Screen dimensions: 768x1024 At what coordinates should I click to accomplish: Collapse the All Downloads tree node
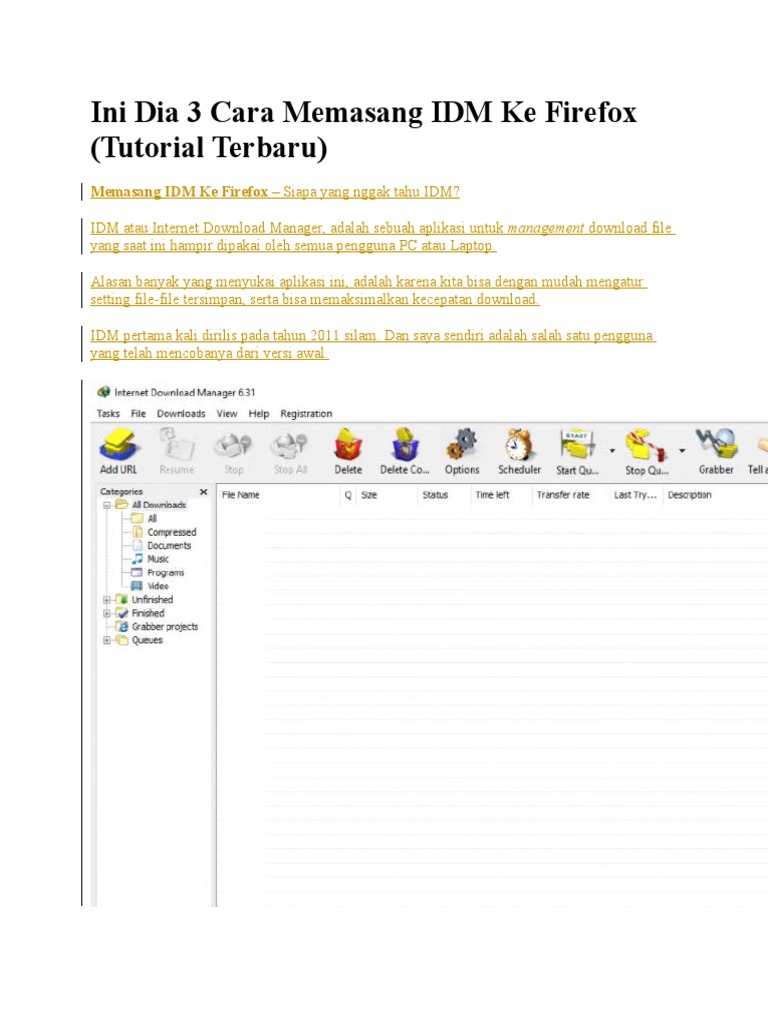point(106,505)
